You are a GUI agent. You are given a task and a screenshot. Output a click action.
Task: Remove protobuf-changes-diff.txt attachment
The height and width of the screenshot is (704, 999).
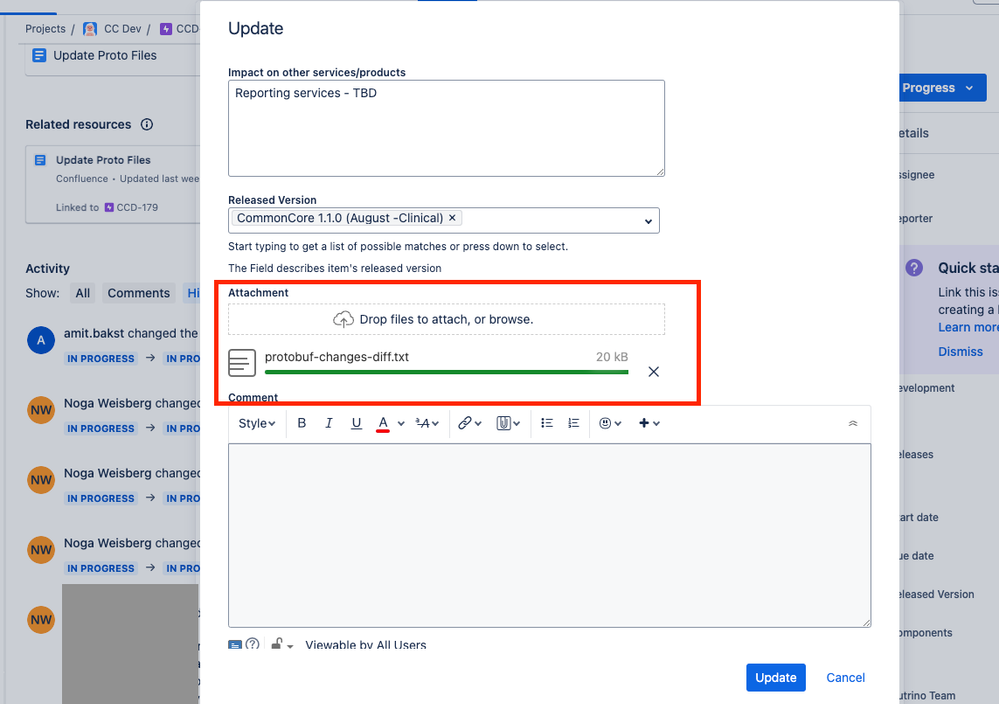click(654, 371)
